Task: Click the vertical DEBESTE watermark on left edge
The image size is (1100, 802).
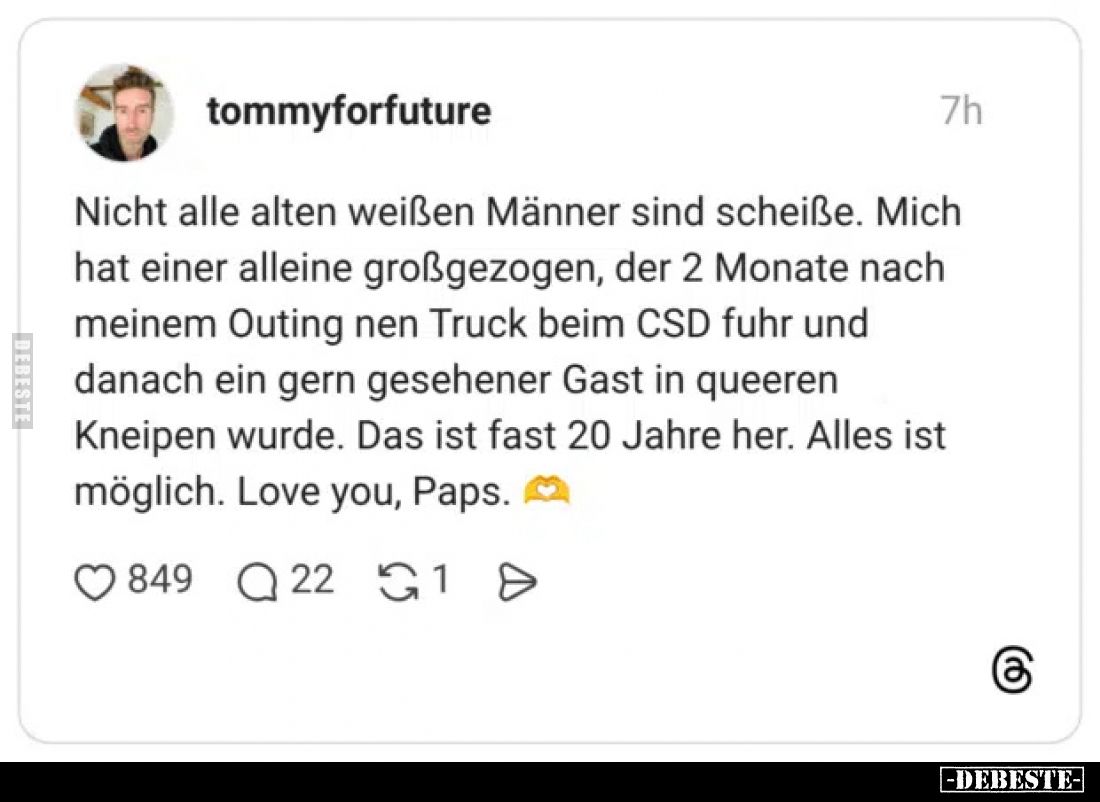Action: [20, 380]
